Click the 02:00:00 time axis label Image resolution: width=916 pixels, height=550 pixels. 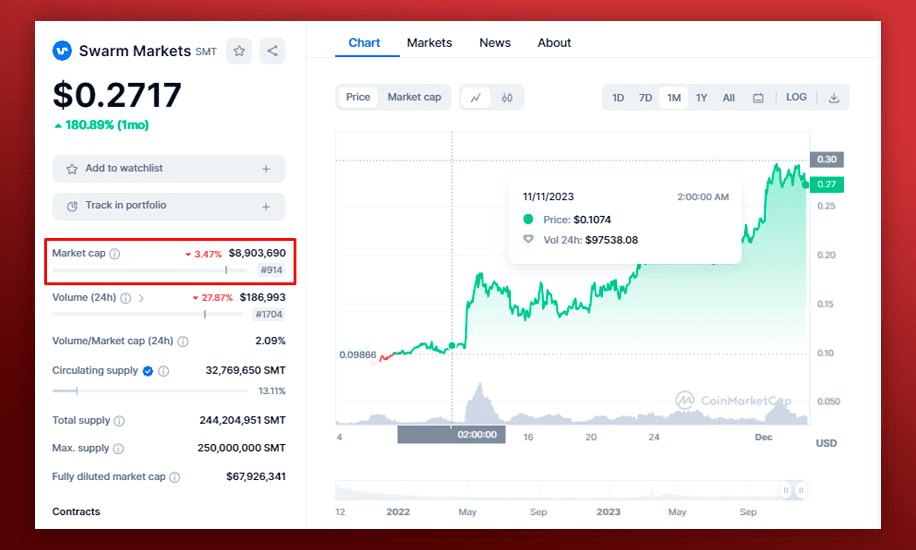click(x=452, y=435)
